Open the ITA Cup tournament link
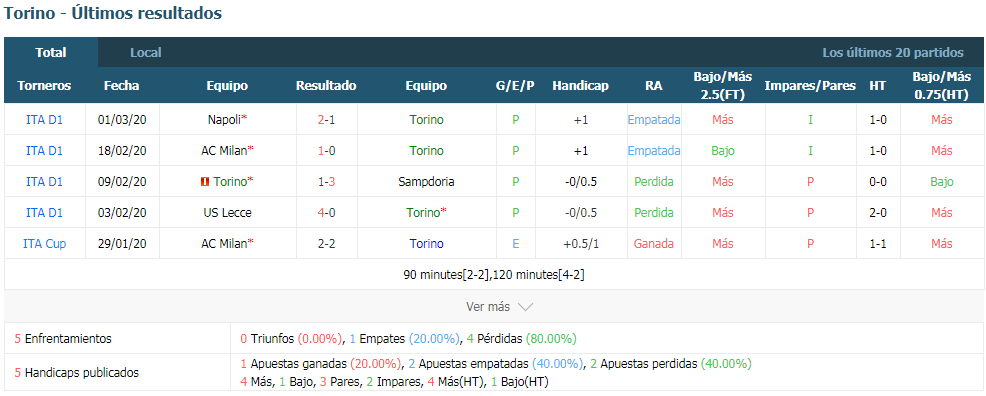 (44, 243)
